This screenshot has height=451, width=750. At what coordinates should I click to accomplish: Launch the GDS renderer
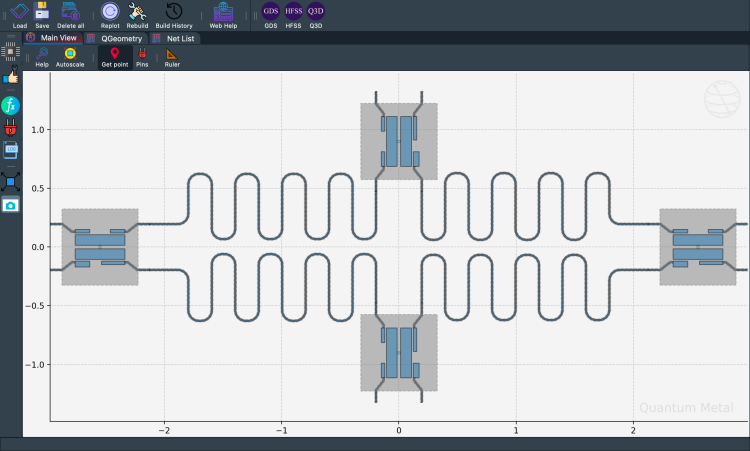click(x=271, y=15)
